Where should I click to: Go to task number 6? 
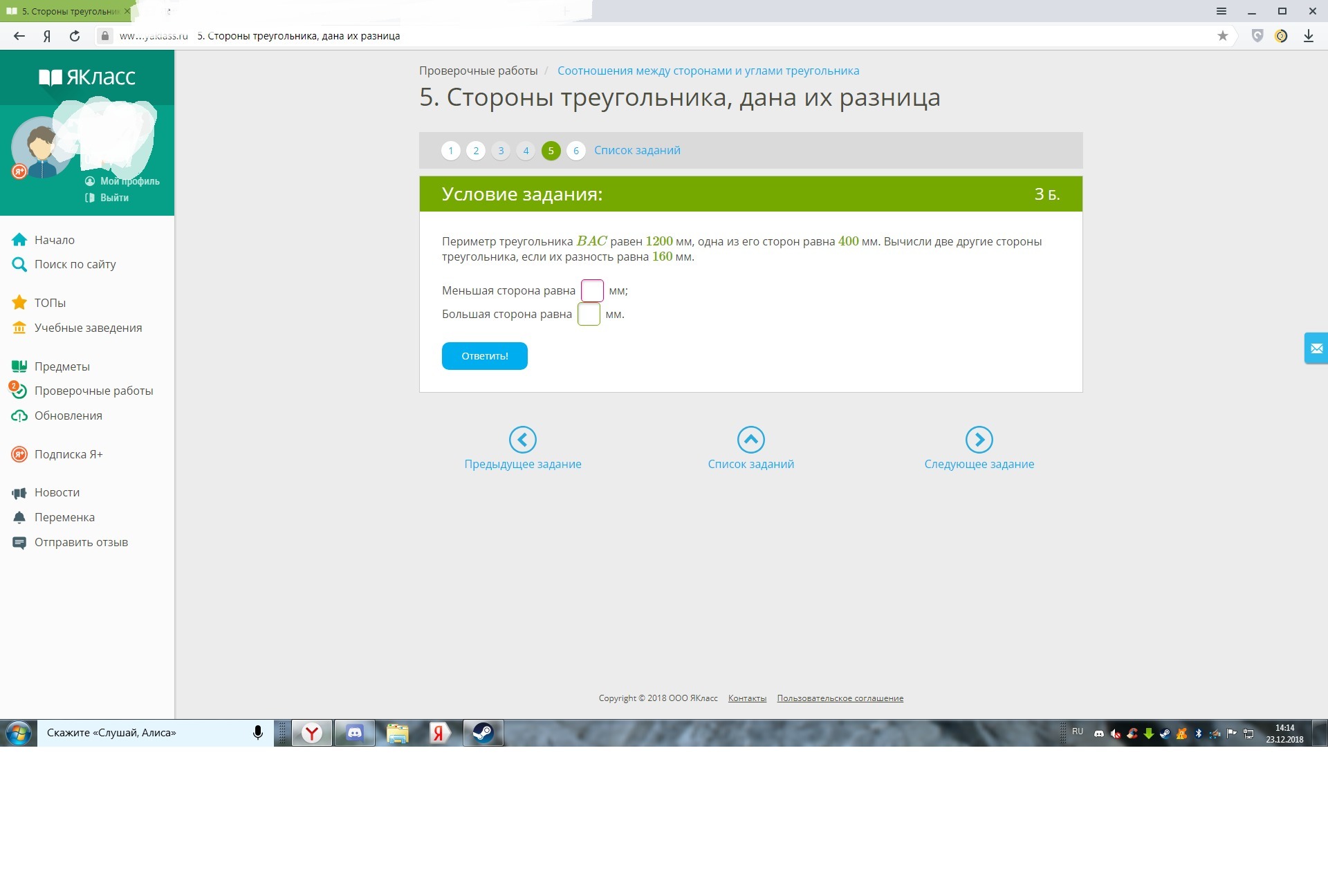pos(575,150)
